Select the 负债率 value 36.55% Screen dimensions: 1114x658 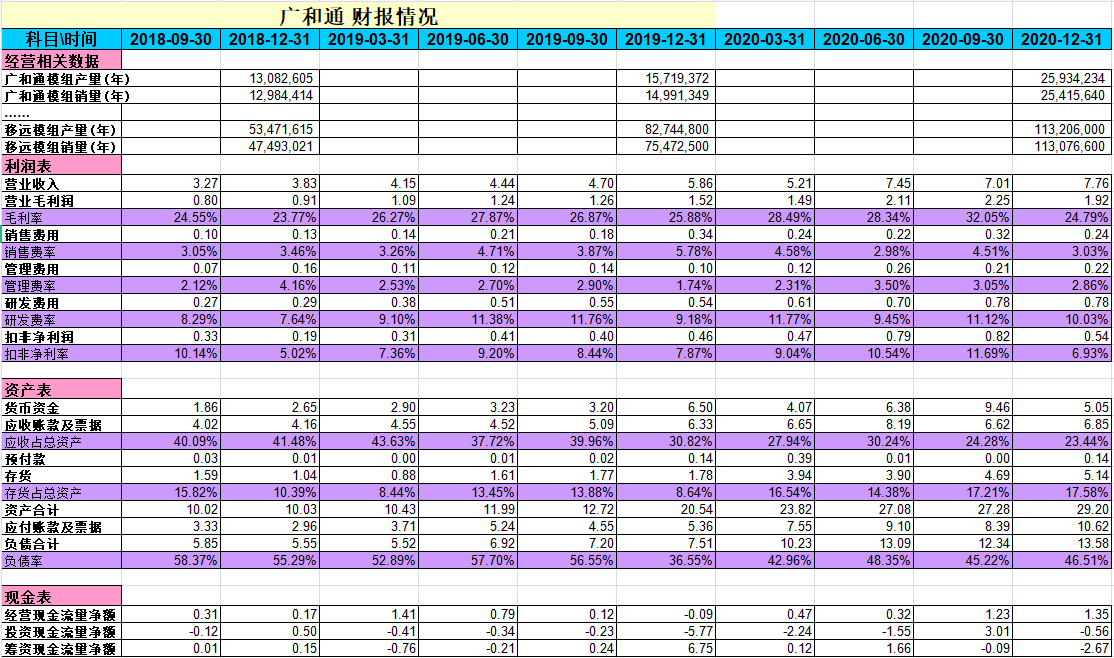(x=666, y=561)
